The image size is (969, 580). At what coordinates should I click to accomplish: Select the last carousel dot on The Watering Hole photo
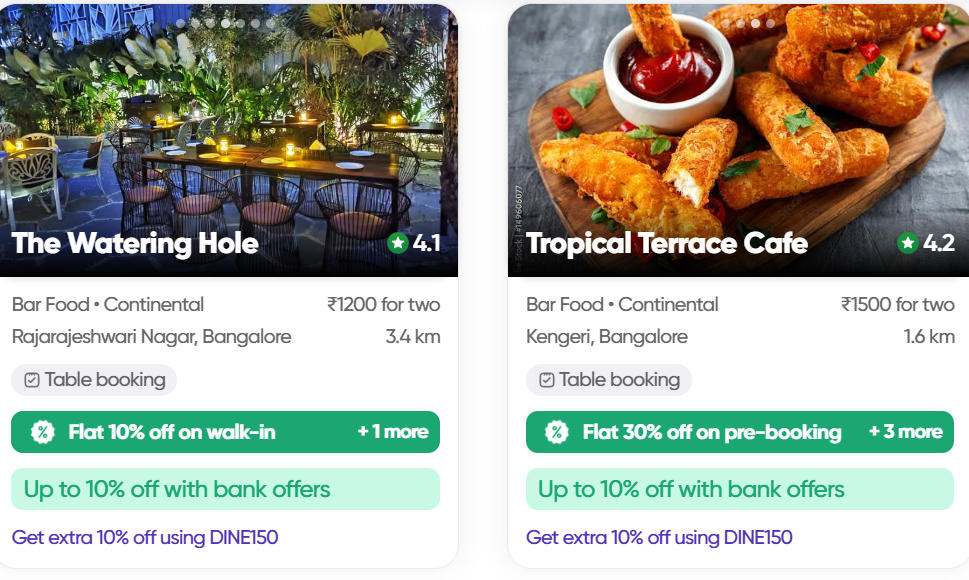click(270, 23)
